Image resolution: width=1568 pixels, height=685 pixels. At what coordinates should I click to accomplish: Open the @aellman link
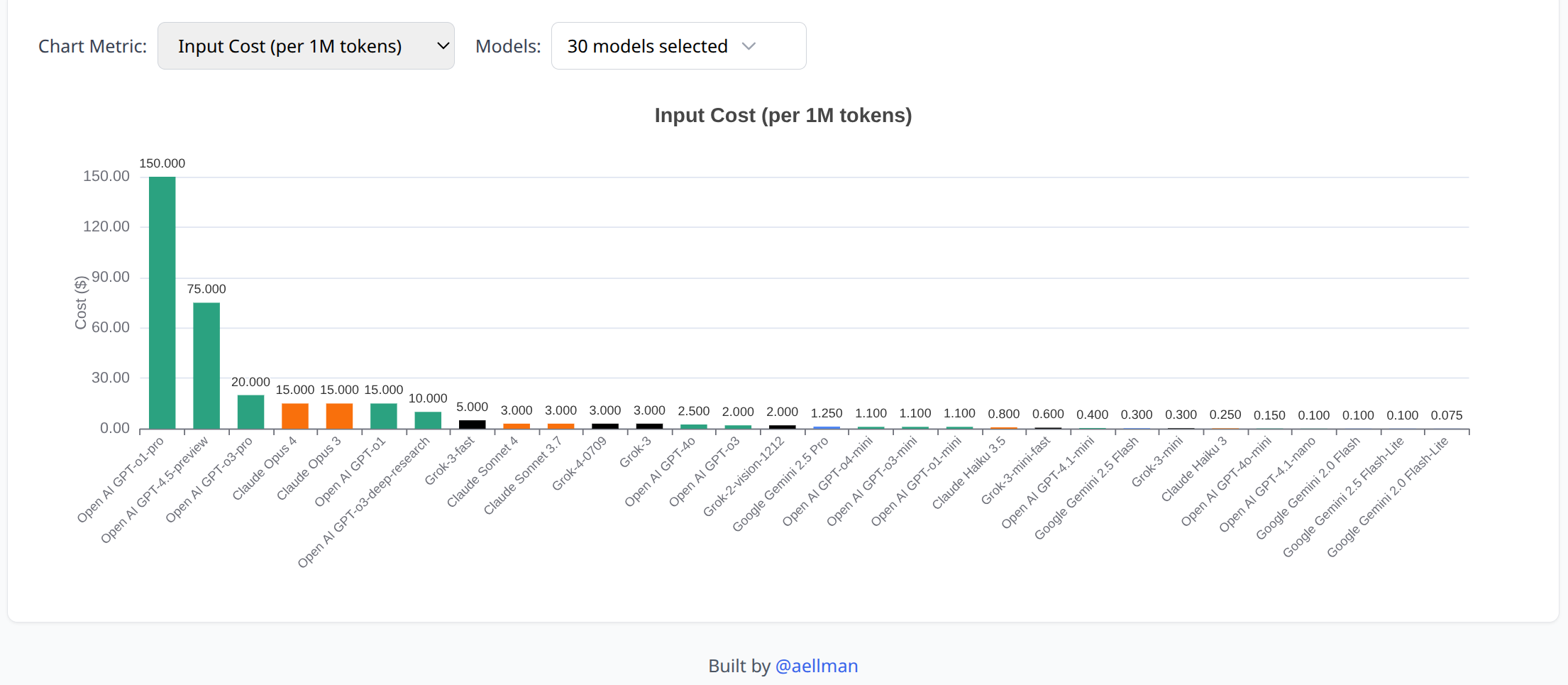pyautogui.click(x=817, y=666)
